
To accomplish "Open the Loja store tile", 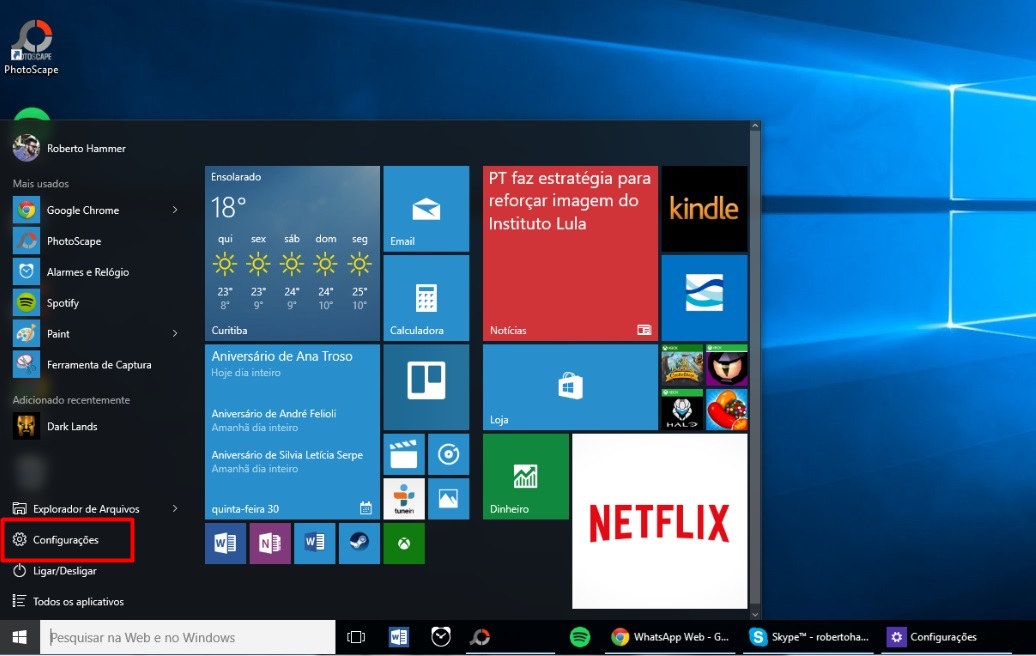I will [x=570, y=387].
